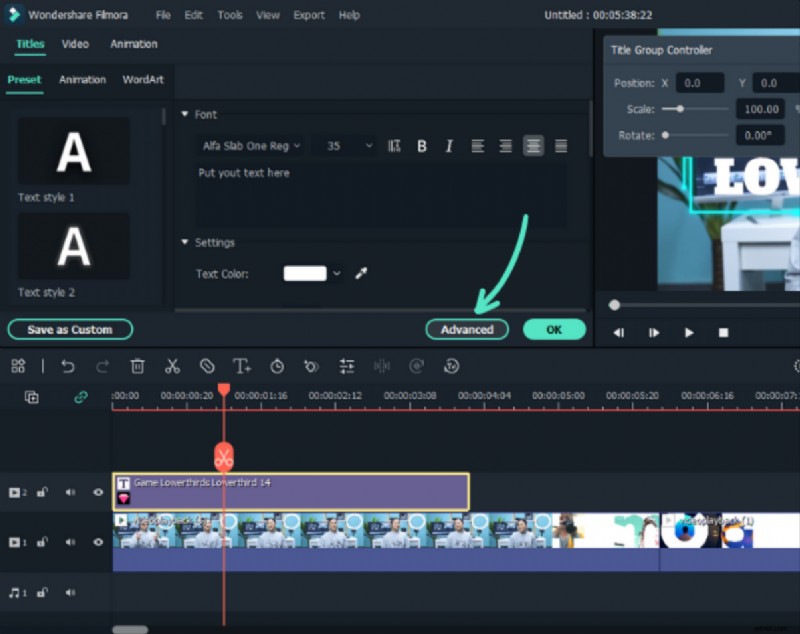Select the keyframe animation icon in the toolbar

(311, 366)
